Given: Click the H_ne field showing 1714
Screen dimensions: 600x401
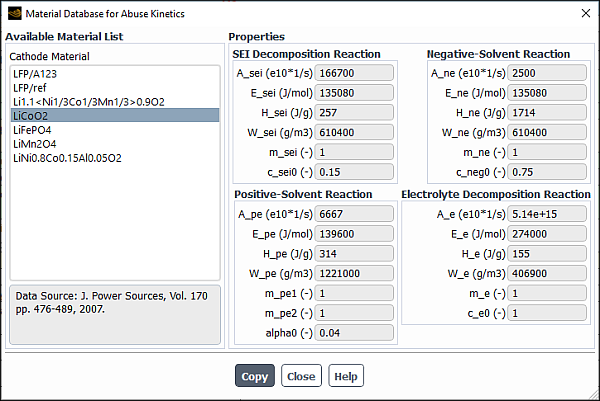Looking at the screenshot, I should pos(547,112).
